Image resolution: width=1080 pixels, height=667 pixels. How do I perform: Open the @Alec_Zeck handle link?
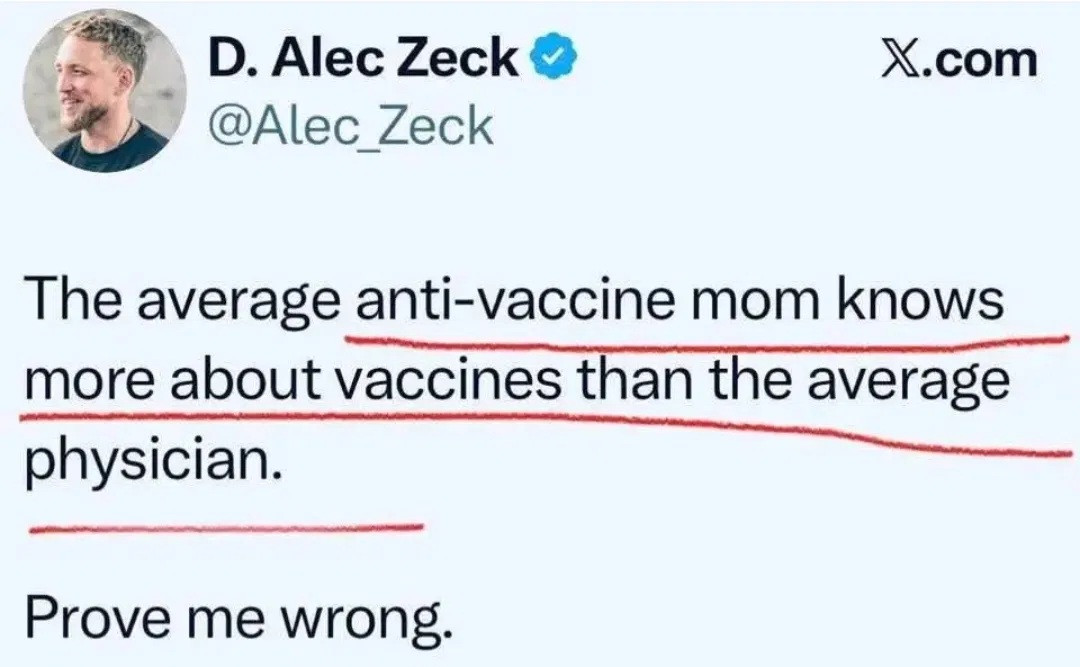click(x=350, y=126)
